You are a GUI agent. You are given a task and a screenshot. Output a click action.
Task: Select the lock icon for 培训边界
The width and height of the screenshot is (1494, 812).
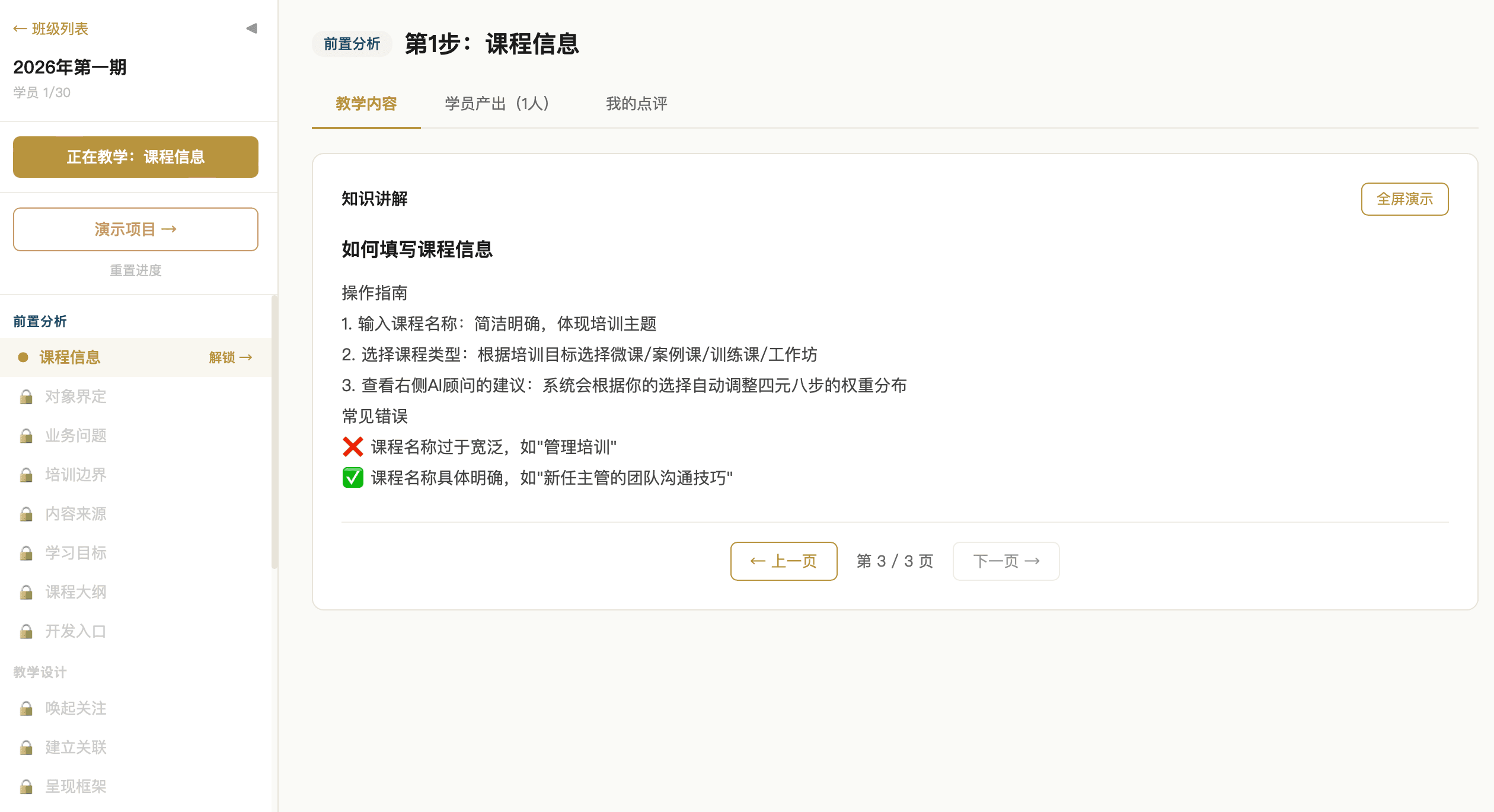tap(27, 475)
